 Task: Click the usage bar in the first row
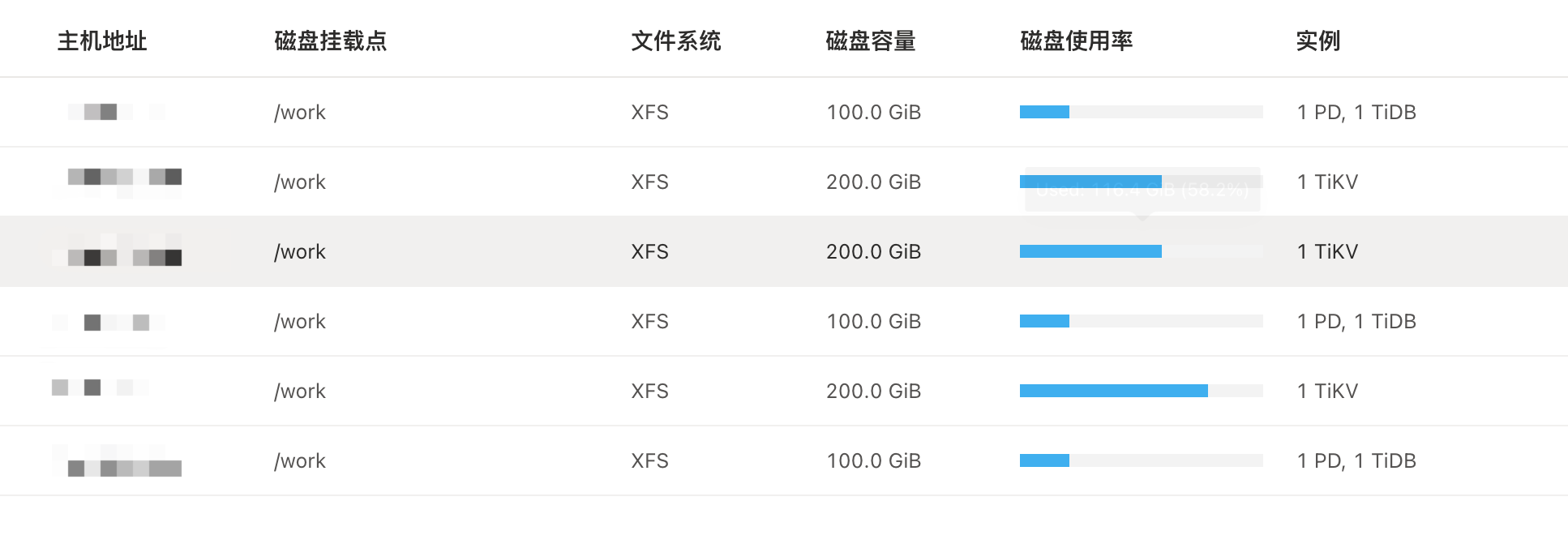point(1140,112)
